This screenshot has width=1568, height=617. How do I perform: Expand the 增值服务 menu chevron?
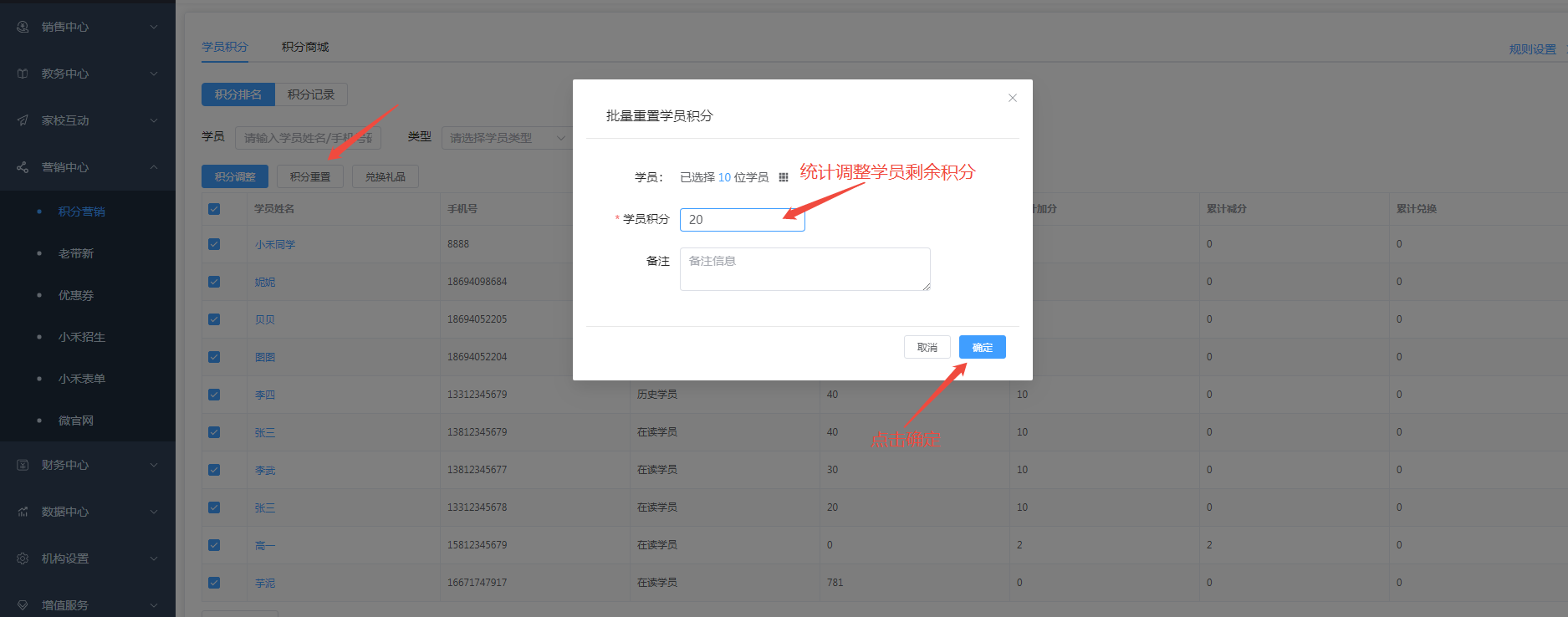154,605
